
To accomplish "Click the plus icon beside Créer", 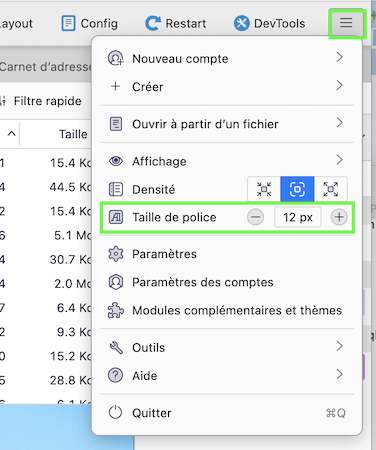I will (x=115, y=87).
